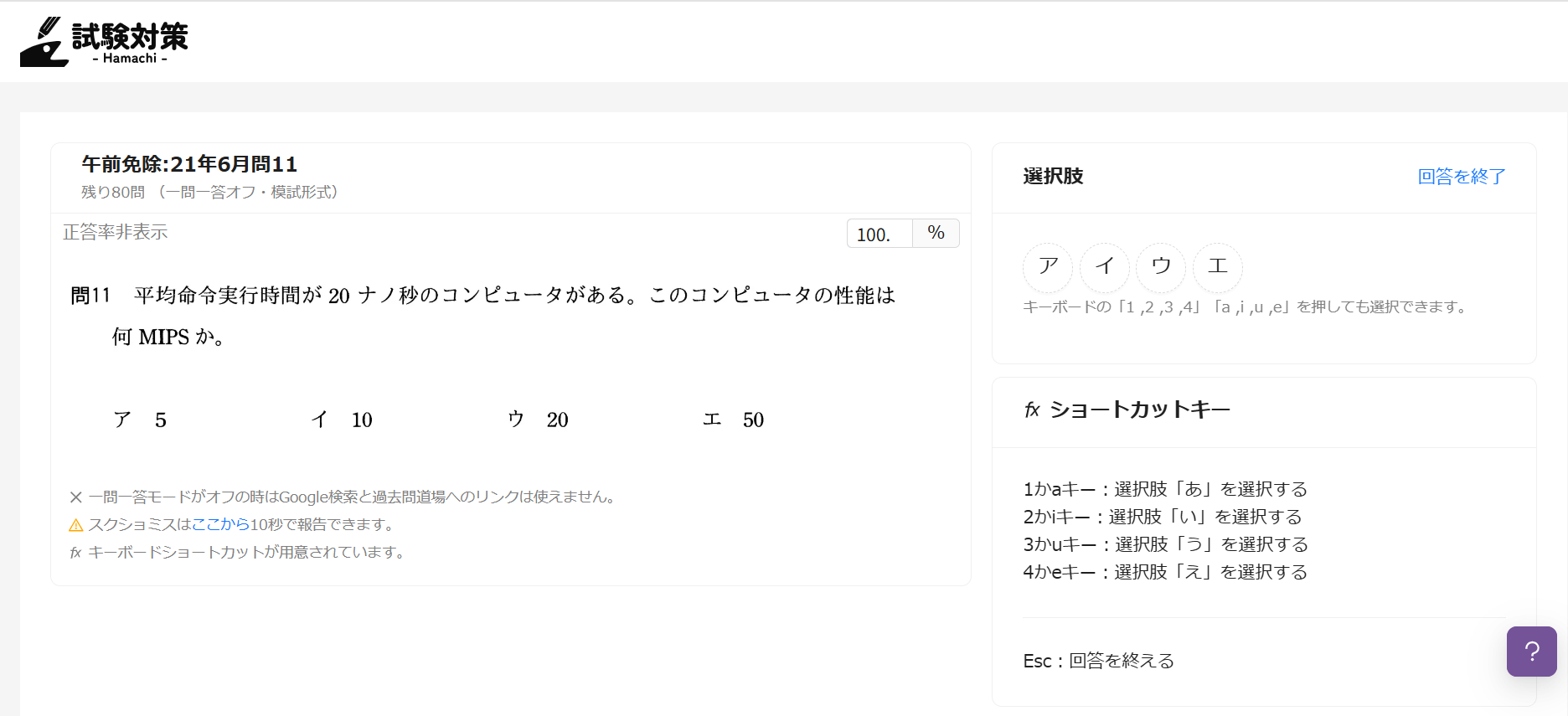Open the ここから report link
Viewport: 1568px width, 716px height.
pyautogui.click(x=220, y=525)
